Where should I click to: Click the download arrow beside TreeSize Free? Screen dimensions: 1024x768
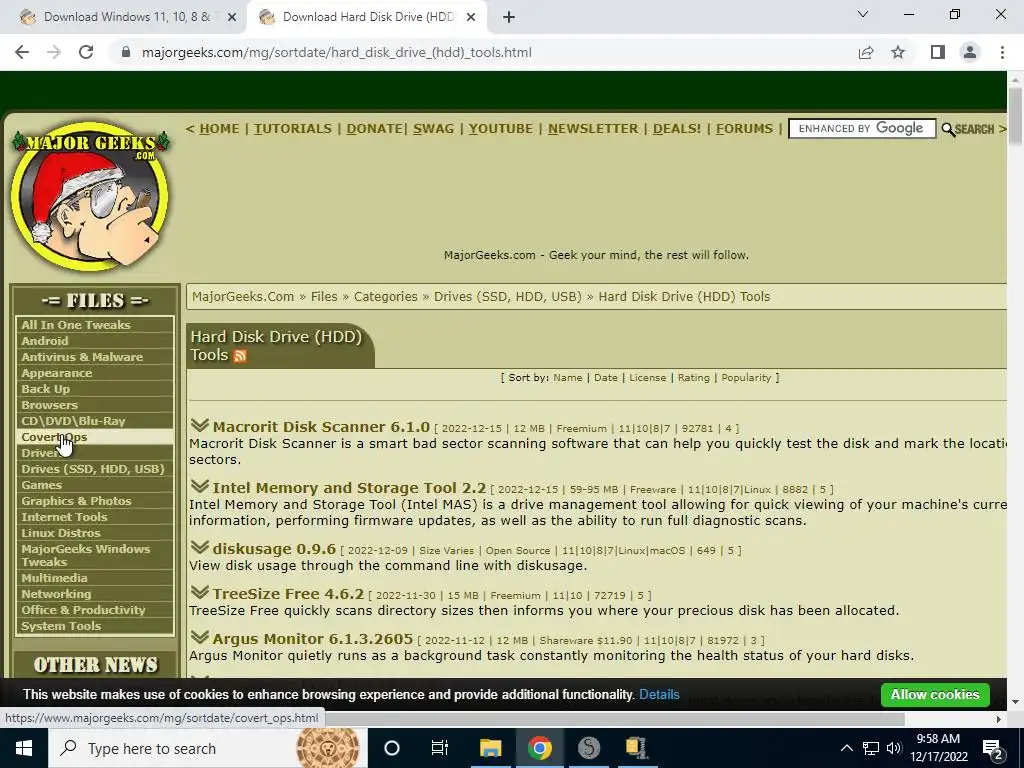point(200,592)
